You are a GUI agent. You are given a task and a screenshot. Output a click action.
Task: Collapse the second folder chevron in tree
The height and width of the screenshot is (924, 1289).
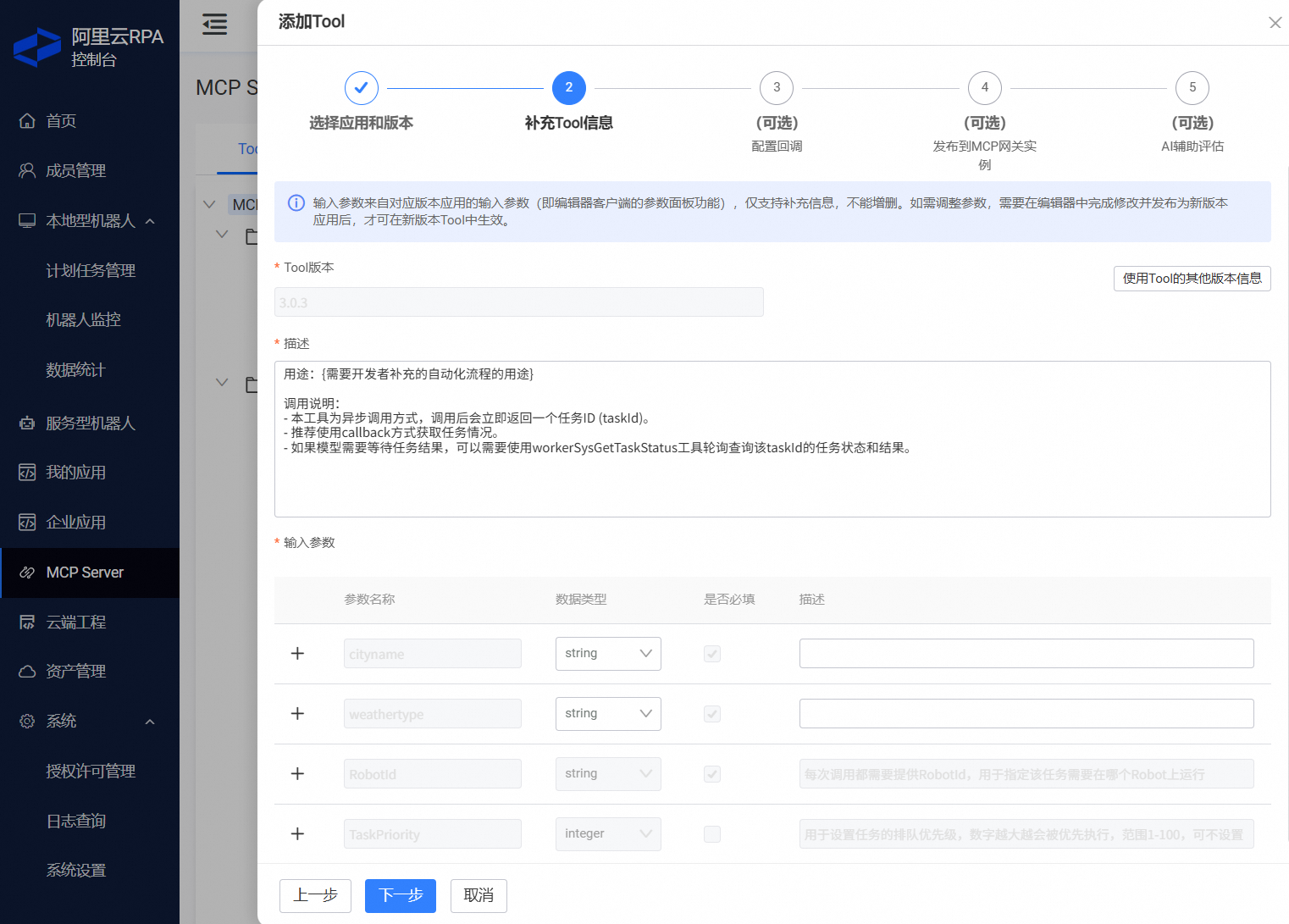[222, 383]
